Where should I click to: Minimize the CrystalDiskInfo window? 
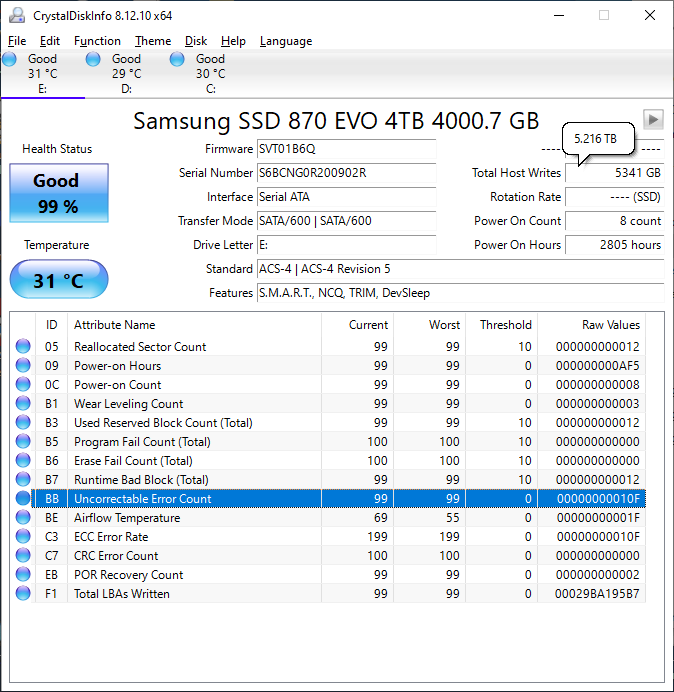(x=559, y=15)
